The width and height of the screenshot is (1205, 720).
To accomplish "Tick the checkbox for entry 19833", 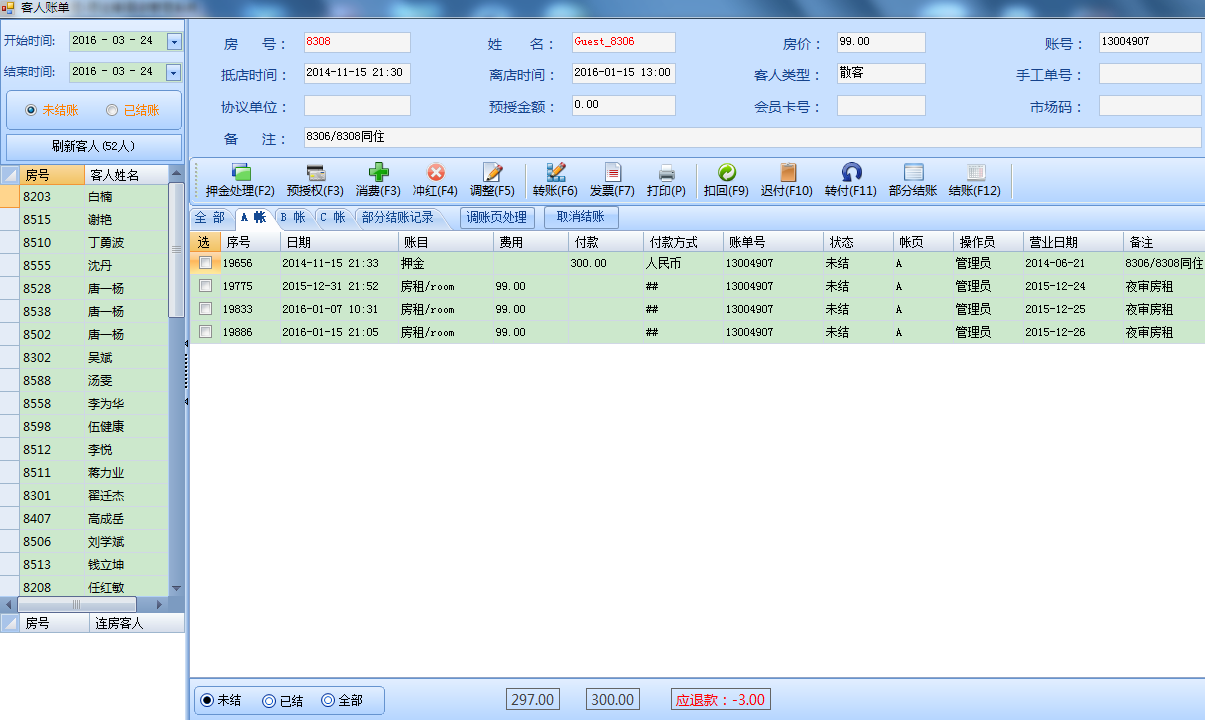I will [x=205, y=309].
